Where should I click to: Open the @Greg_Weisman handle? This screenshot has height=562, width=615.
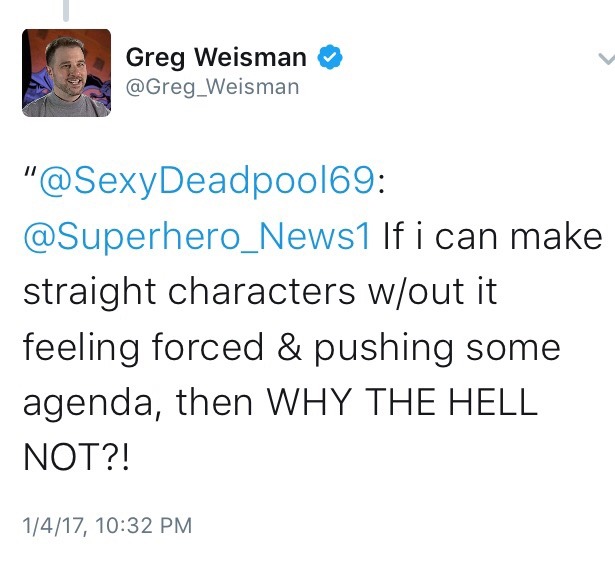point(211,87)
